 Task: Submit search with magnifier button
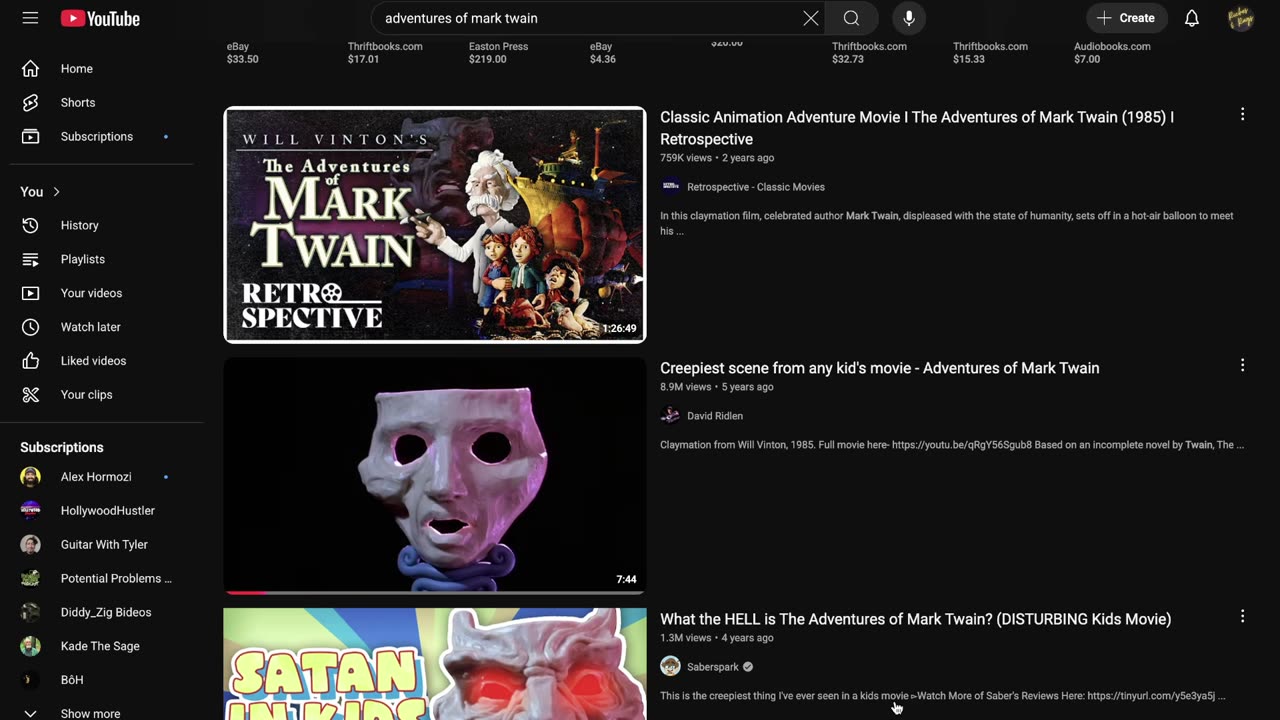pyautogui.click(x=851, y=18)
